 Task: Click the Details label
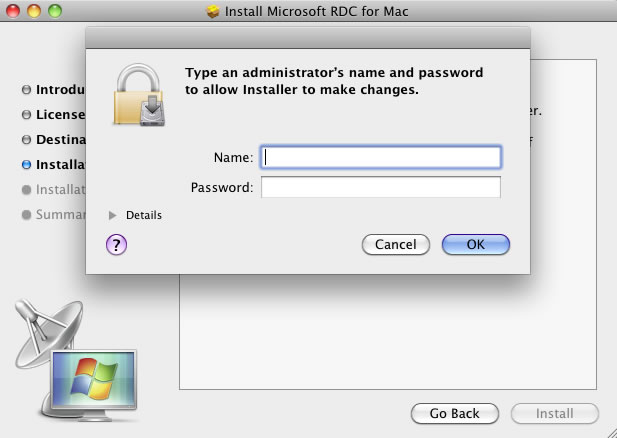pyautogui.click(x=144, y=215)
